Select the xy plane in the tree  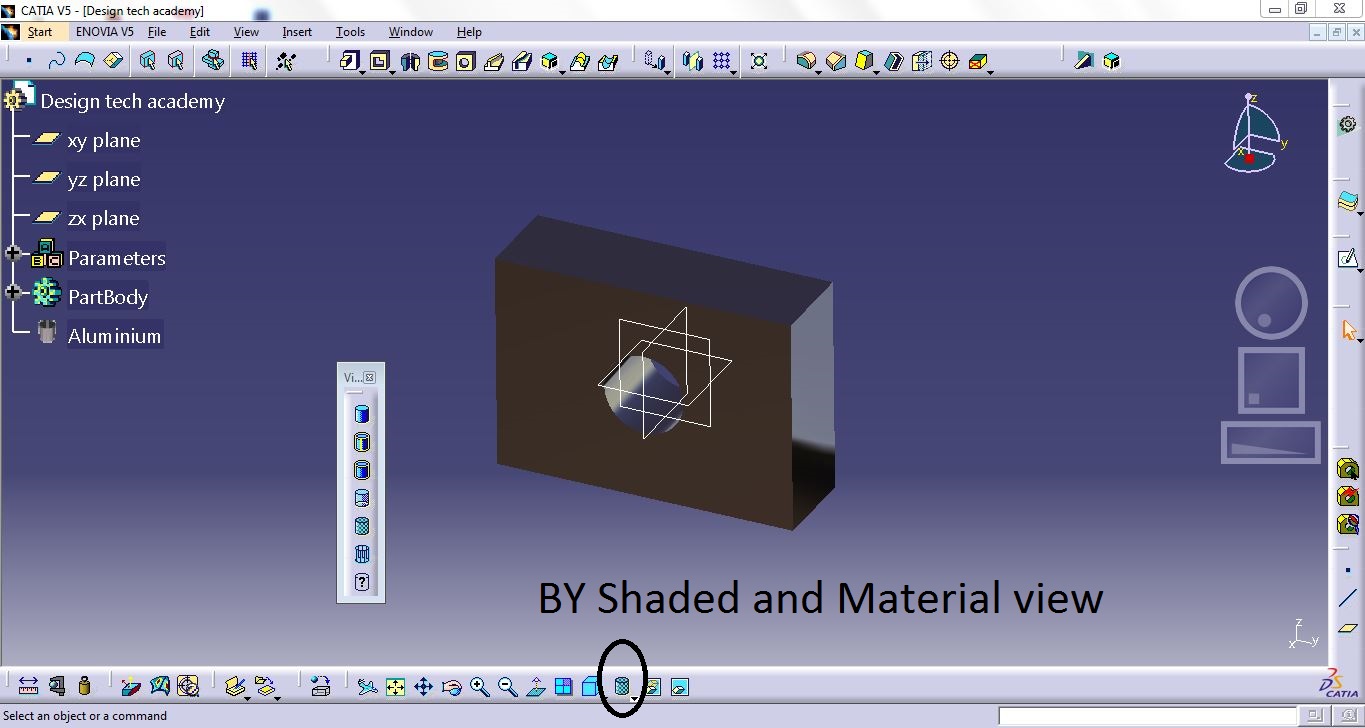(103, 140)
